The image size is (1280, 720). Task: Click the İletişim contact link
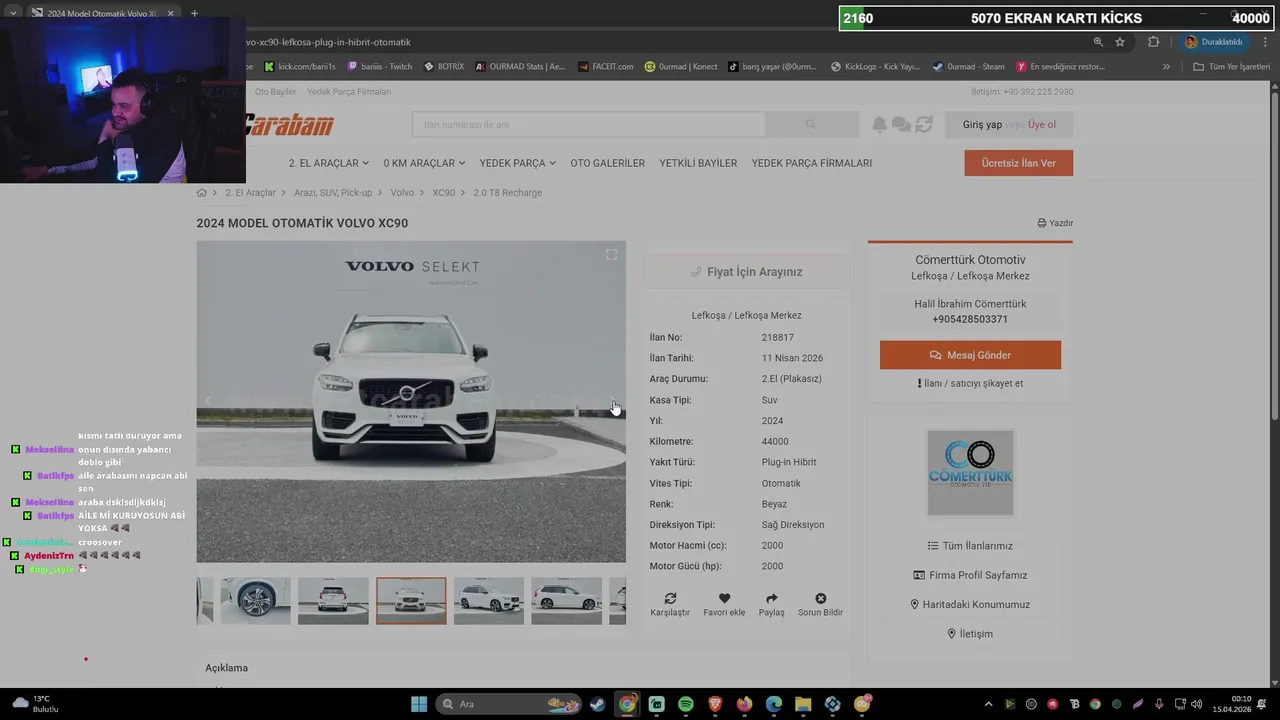tap(970, 634)
